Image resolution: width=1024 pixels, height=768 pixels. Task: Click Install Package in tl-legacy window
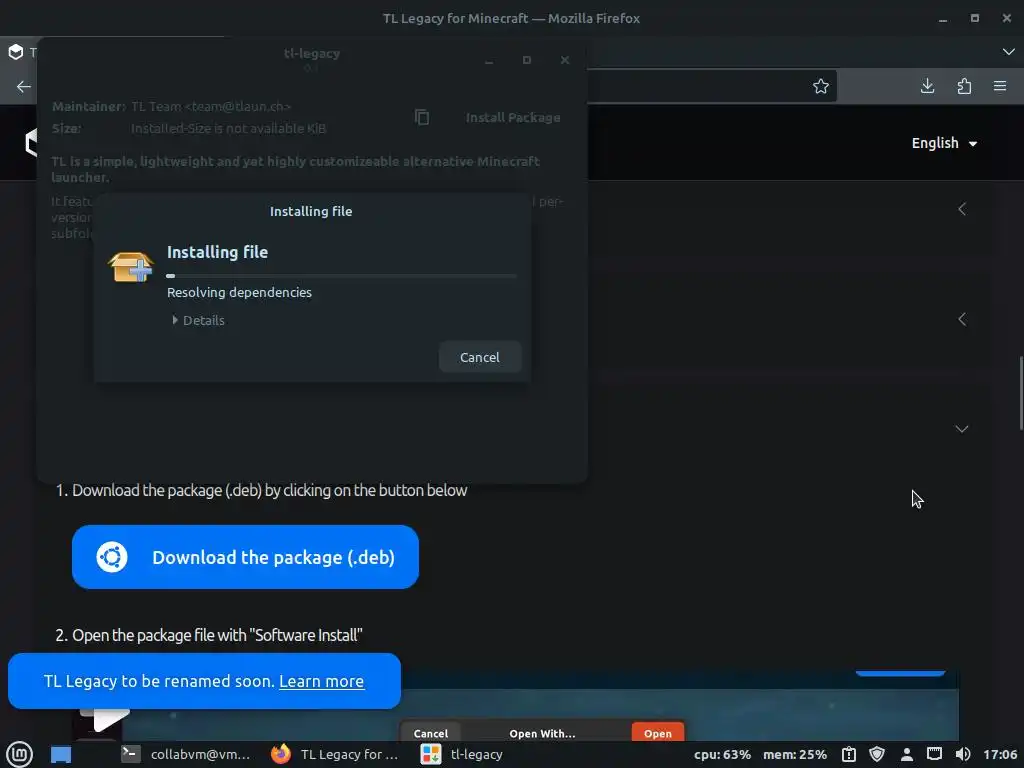pos(513,118)
